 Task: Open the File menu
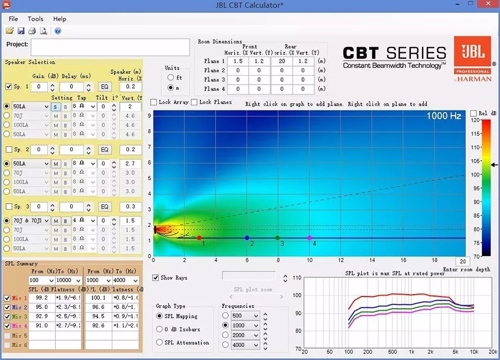(13, 19)
